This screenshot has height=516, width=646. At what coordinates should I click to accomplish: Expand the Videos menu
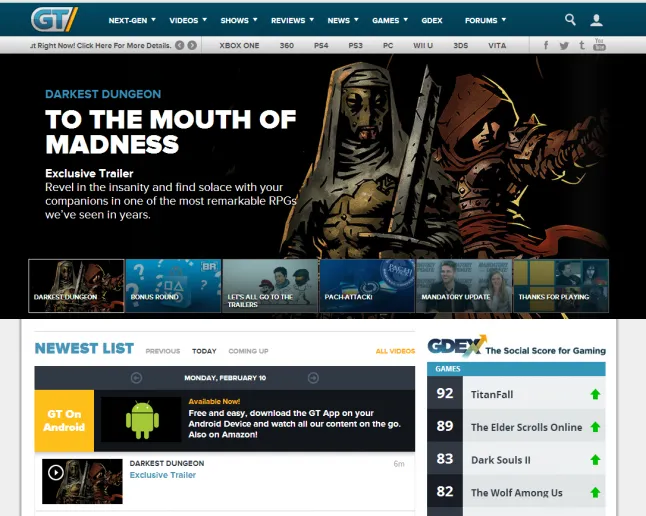(x=188, y=20)
